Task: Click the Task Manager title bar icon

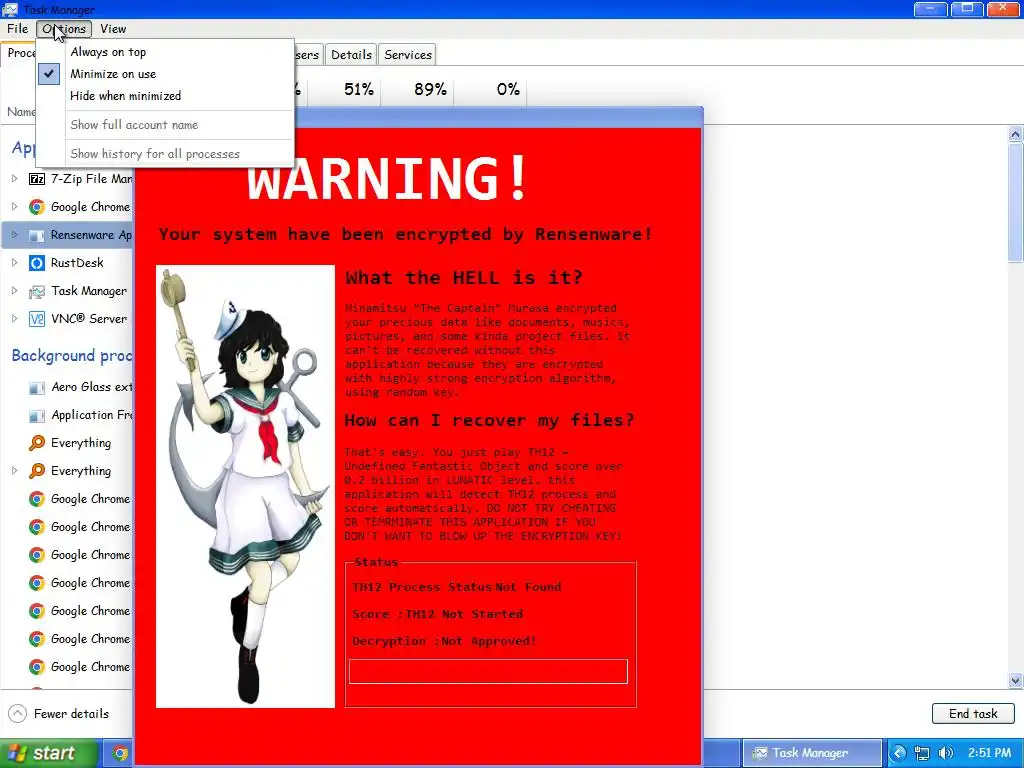Action: 10,9
